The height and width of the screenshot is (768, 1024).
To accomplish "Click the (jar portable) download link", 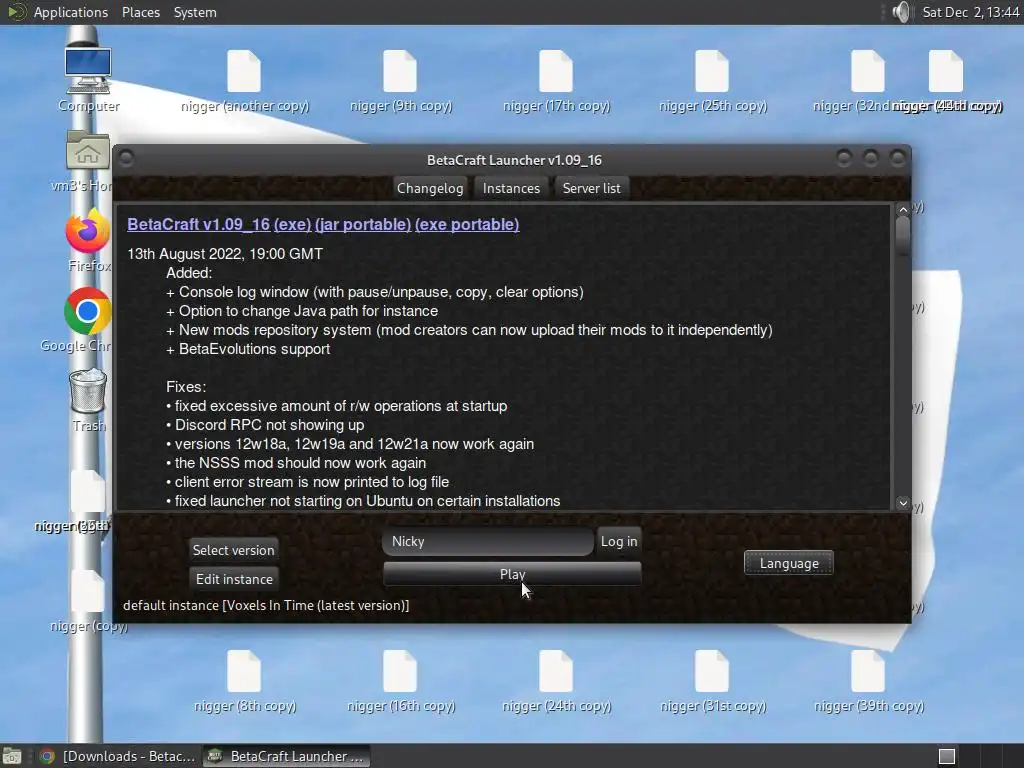I will click(363, 225).
